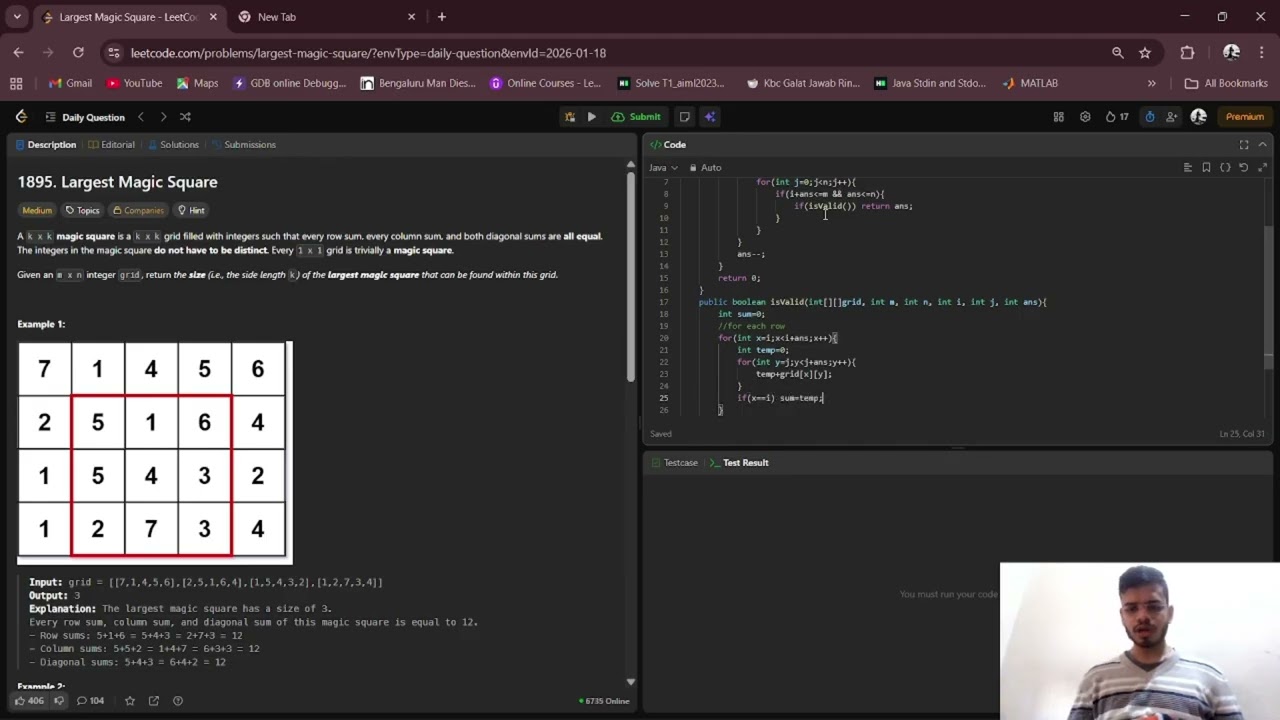This screenshot has width=1280, height=720.
Task: Click the Premium button
Action: point(1245,117)
